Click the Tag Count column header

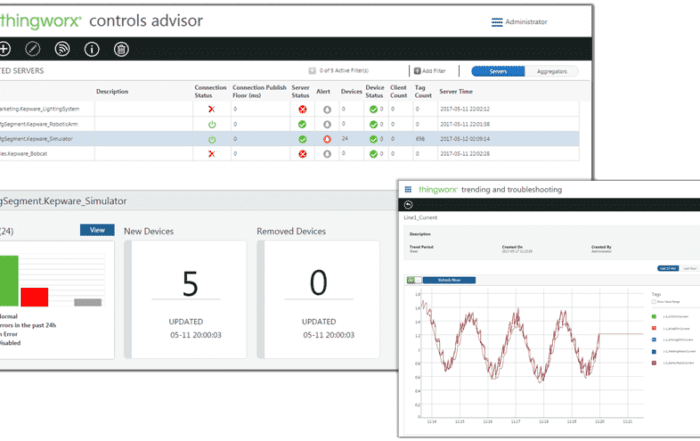423,92
